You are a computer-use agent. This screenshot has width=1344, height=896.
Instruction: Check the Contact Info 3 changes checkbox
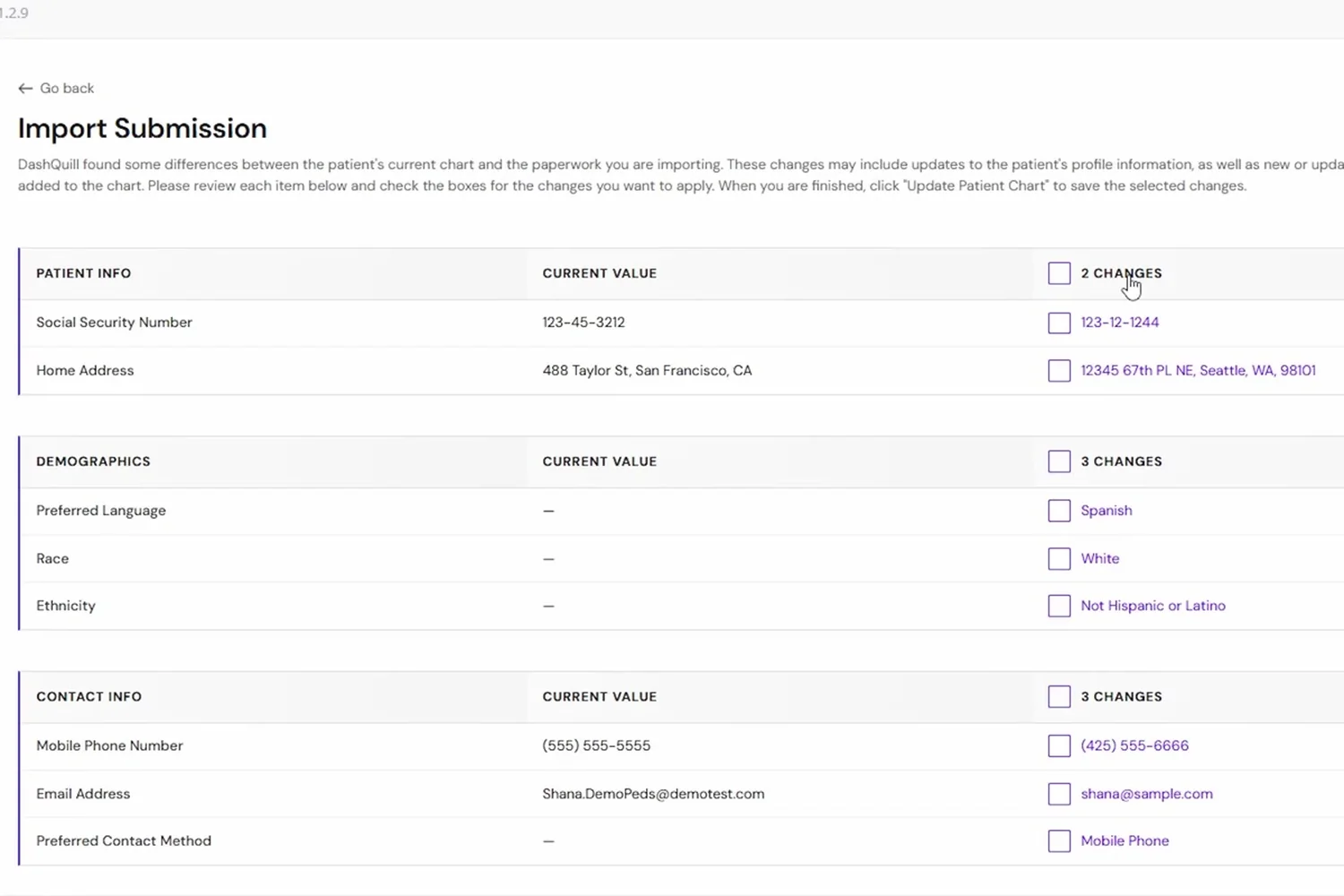coord(1059,697)
